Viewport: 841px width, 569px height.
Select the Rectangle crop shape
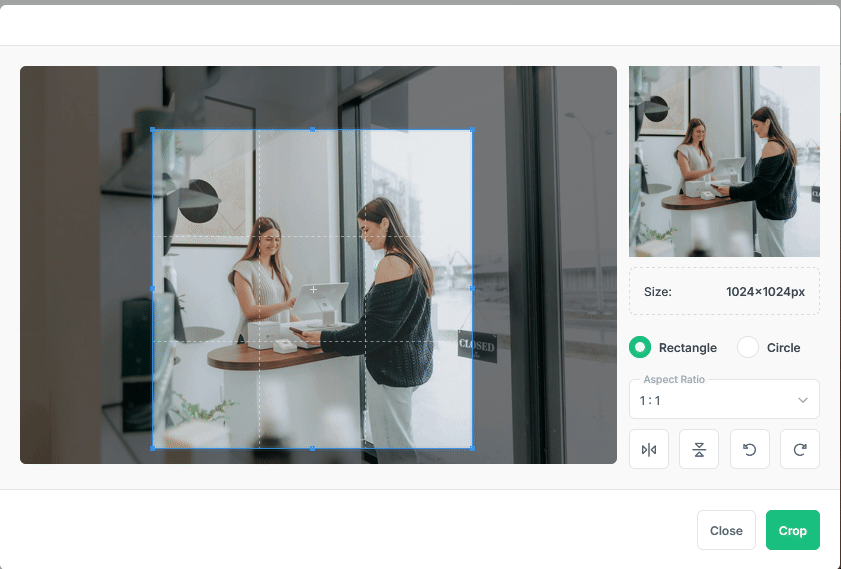pyautogui.click(x=640, y=347)
